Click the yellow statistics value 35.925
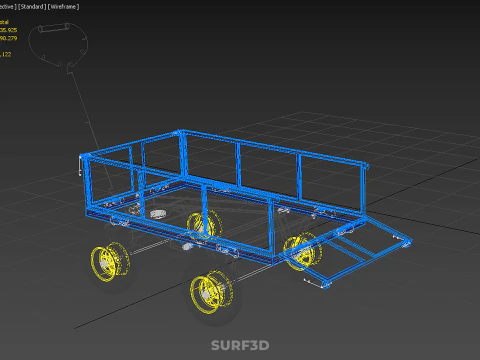The height and width of the screenshot is (360, 480). pos(8,30)
